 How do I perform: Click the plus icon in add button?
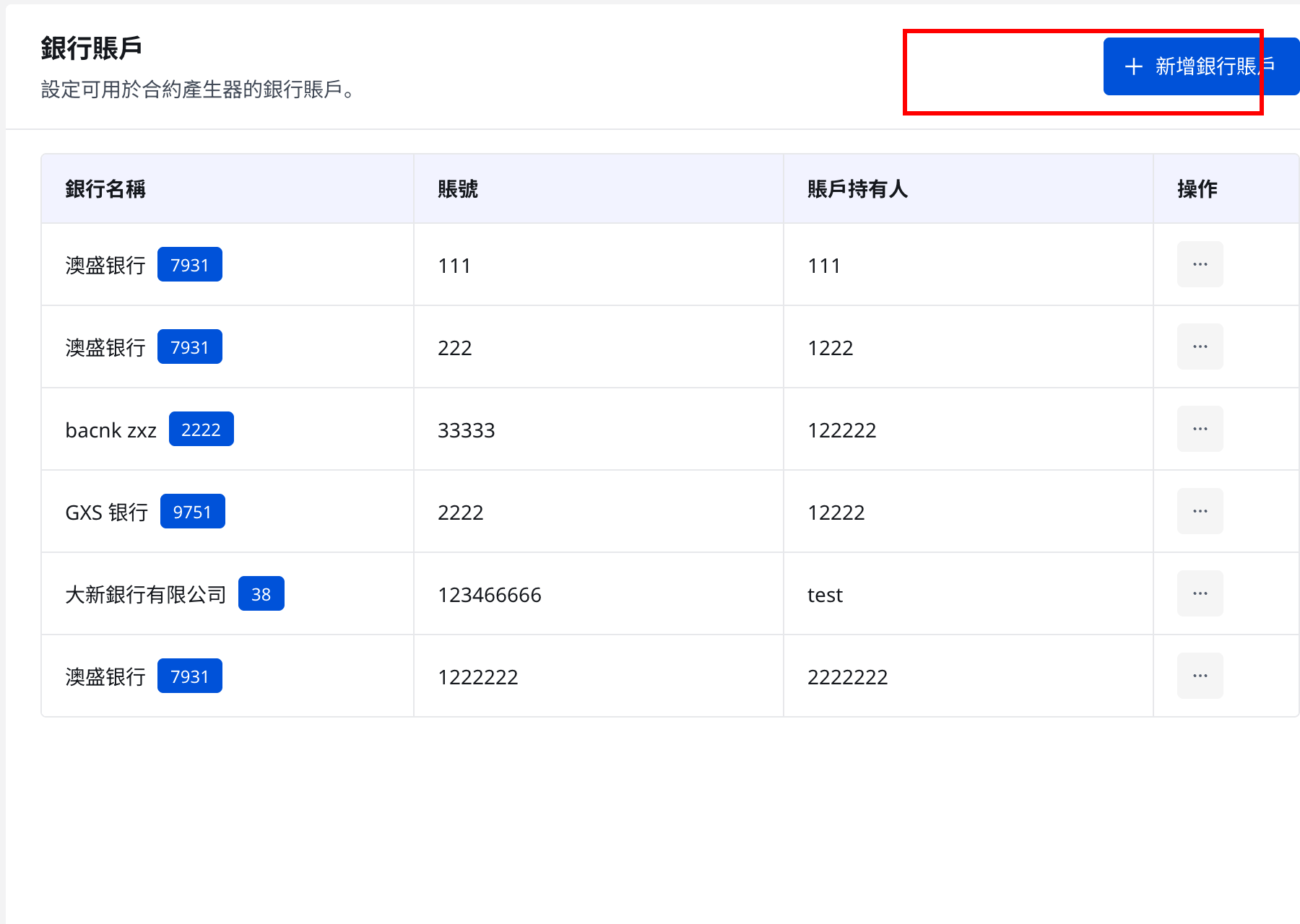point(1133,66)
